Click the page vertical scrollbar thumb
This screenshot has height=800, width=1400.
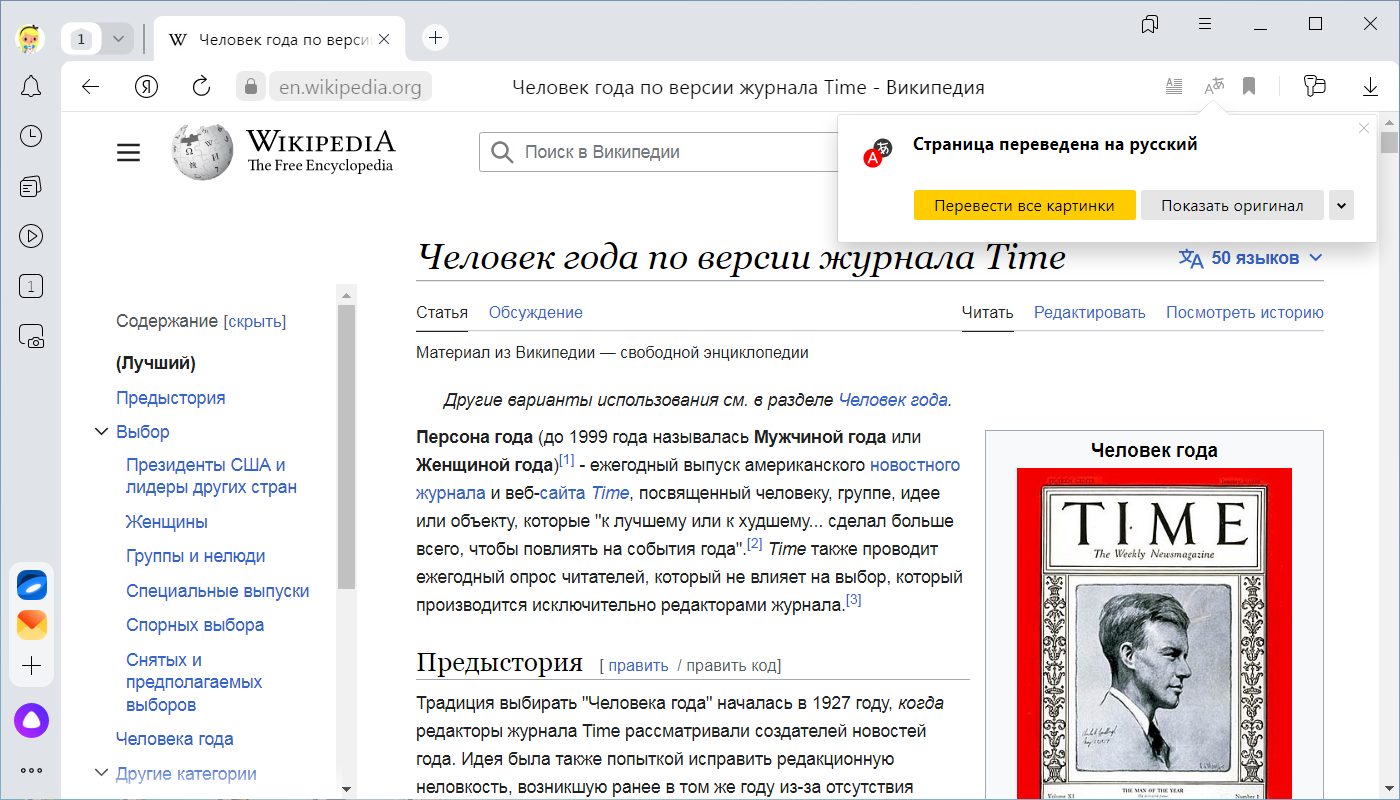coord(1389,142)
